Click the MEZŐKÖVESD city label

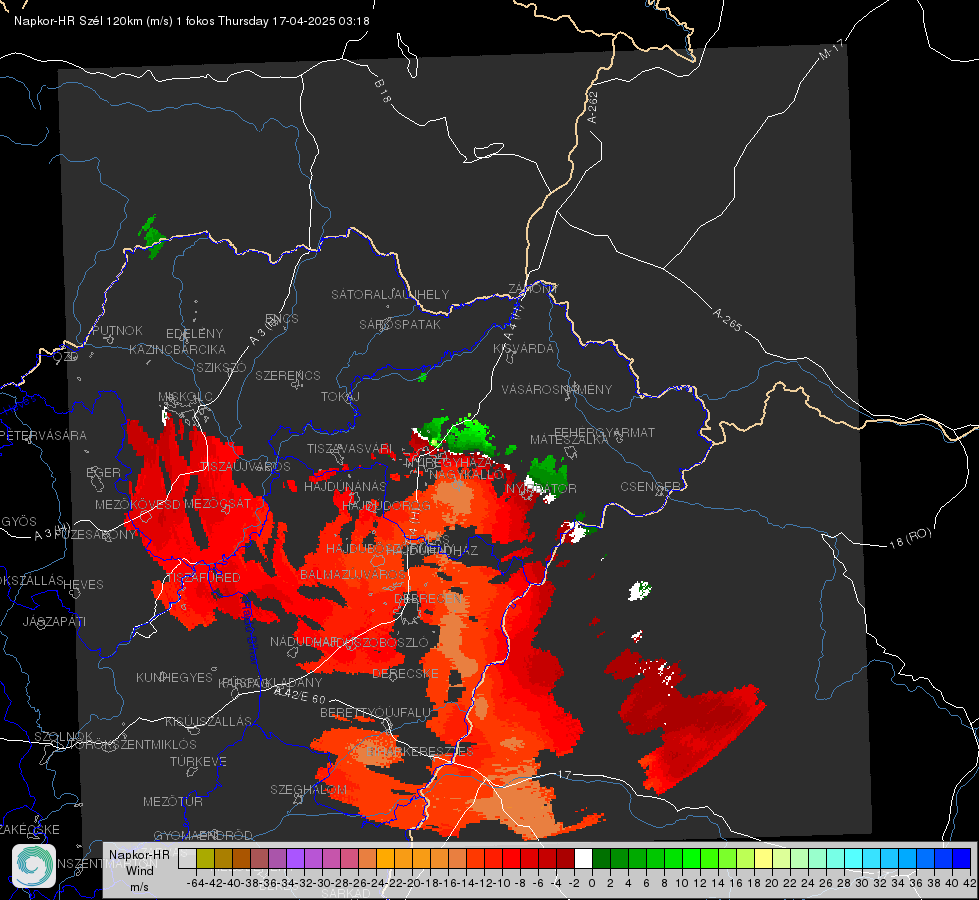click(138, 505)
